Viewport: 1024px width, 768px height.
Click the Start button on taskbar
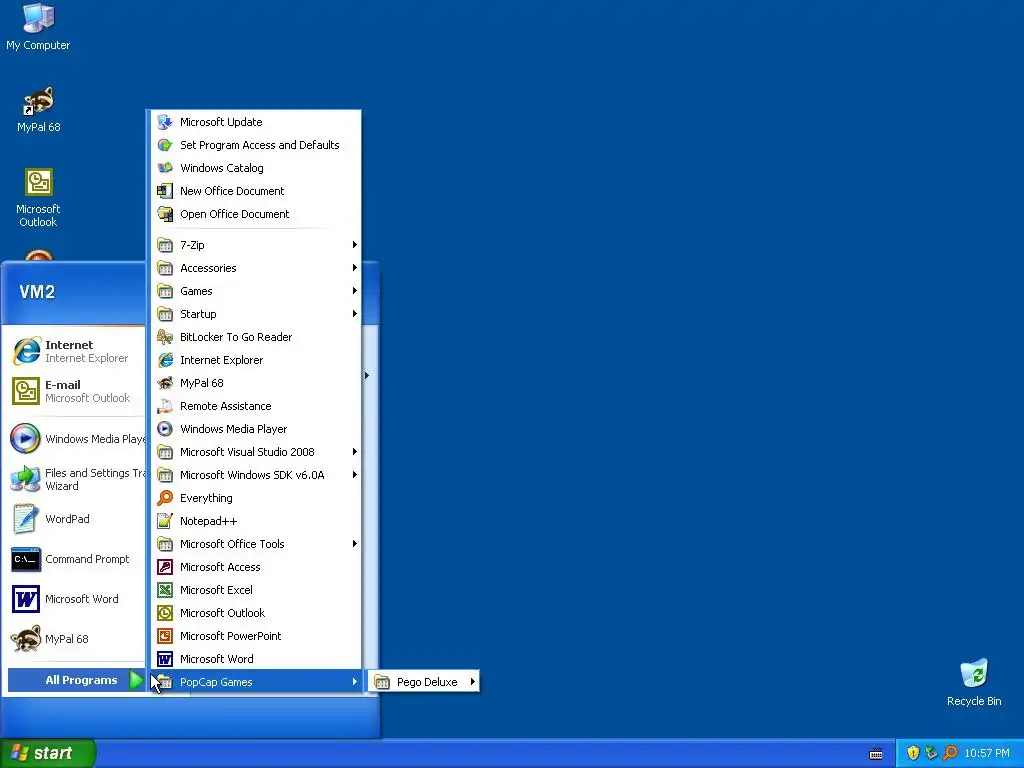tap(48, 753)
